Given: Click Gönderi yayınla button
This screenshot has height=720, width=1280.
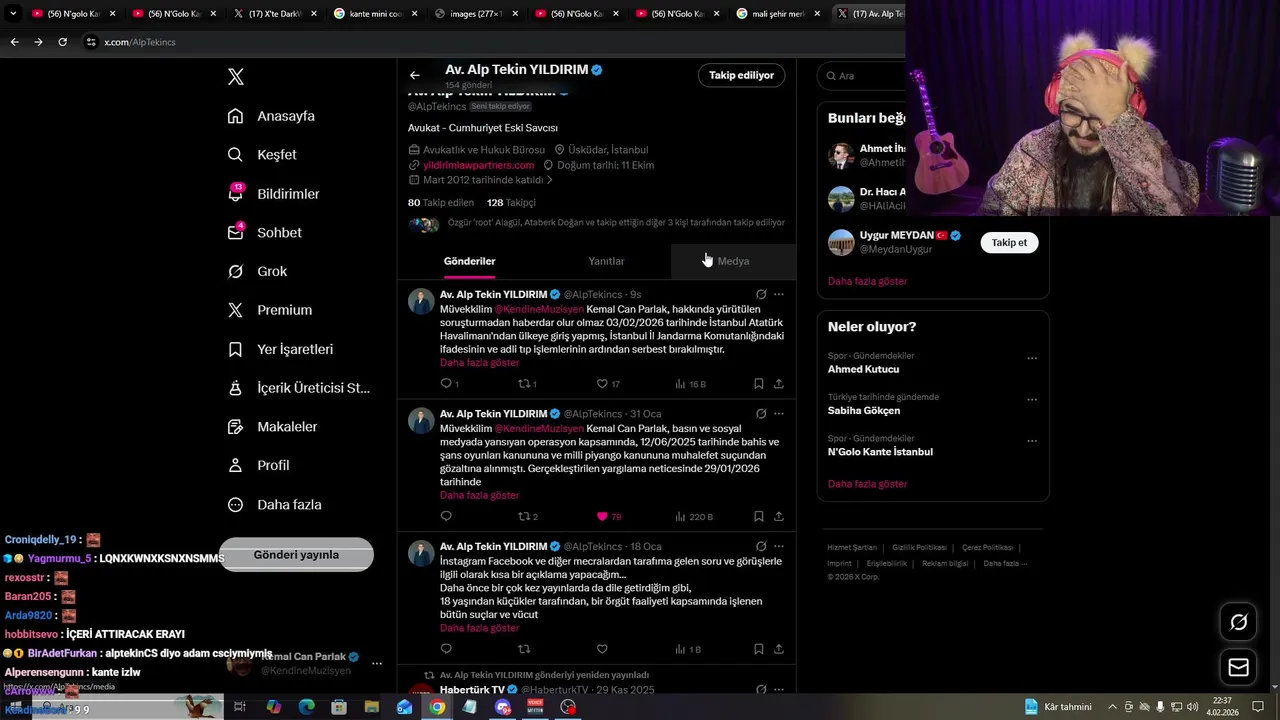Looking at the screenshot, I should [296, 555].
